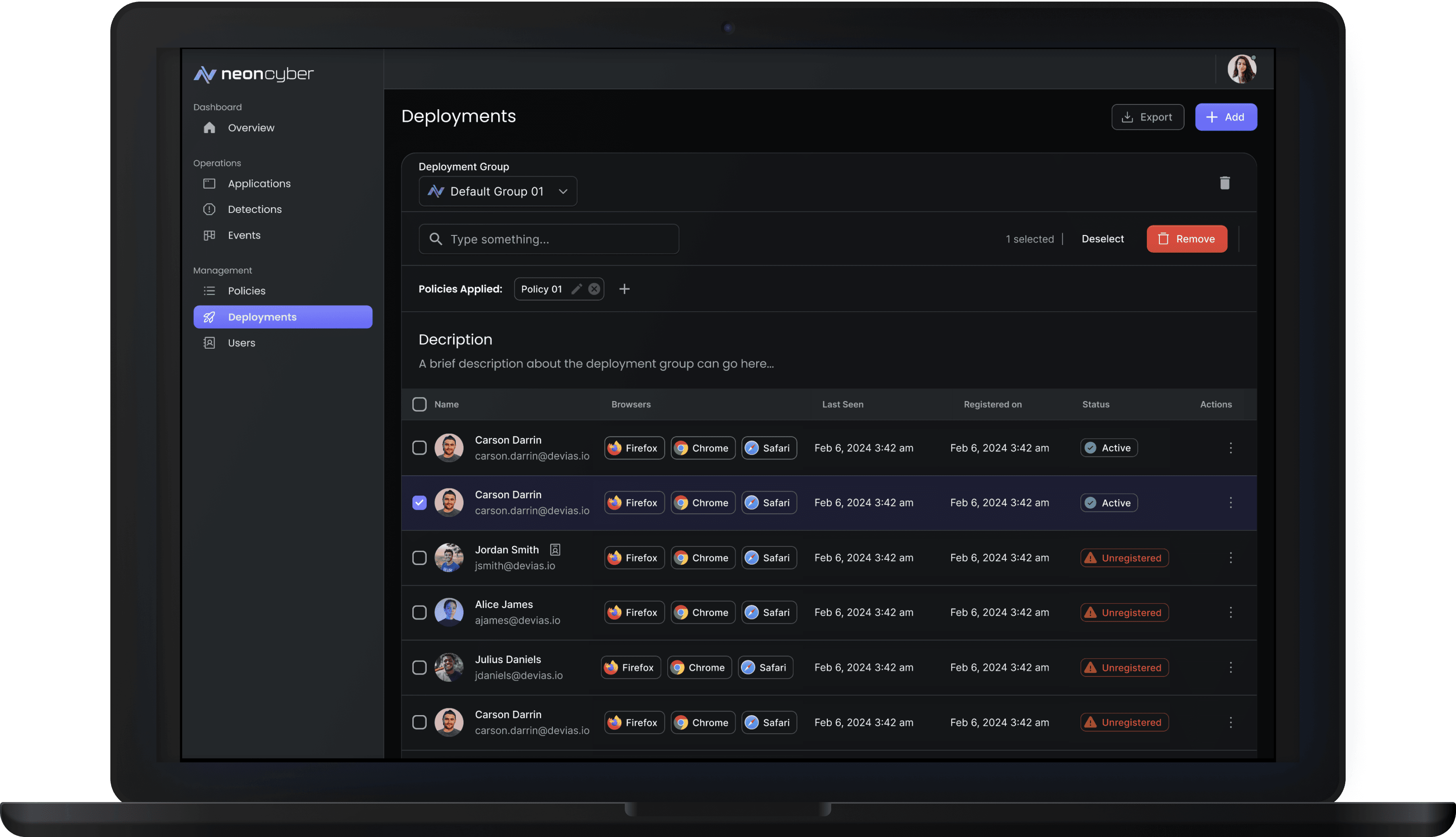1456x837 pixels.
Task: Uncheck the selected Carson Darrin row checkbox
Action: click(420, 502)
